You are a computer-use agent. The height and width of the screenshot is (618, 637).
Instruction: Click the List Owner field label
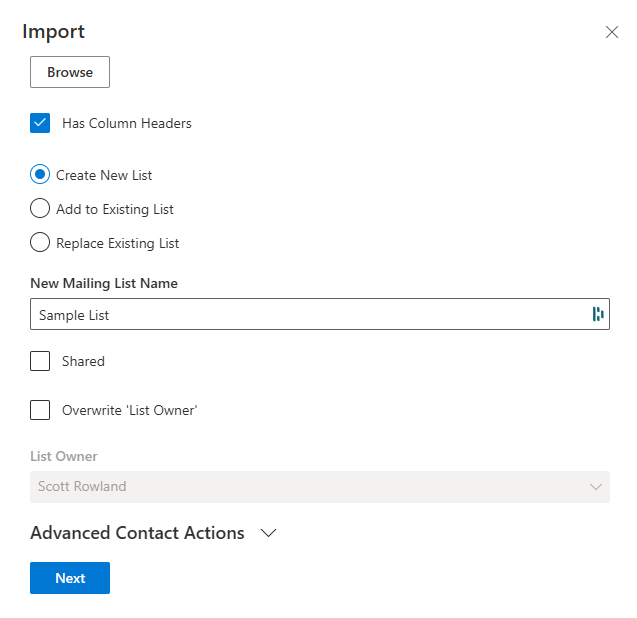pos(64,457)
